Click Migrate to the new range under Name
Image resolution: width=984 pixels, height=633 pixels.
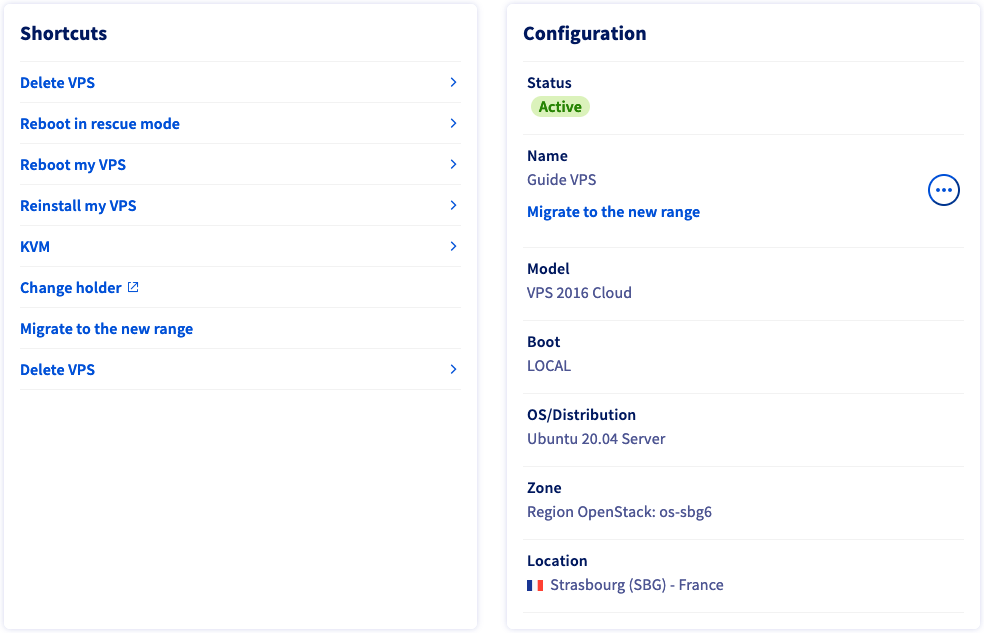(x=613, y=212)
